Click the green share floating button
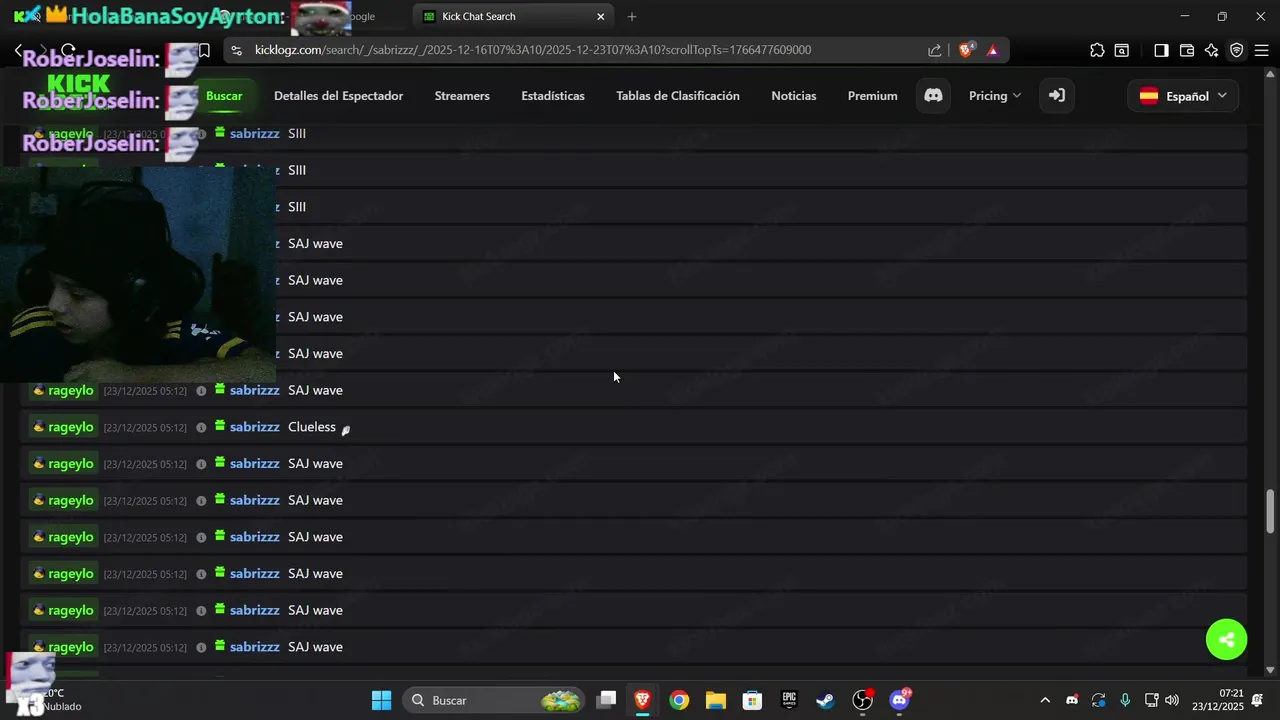1280x720 pixels. click(1226, 640)
